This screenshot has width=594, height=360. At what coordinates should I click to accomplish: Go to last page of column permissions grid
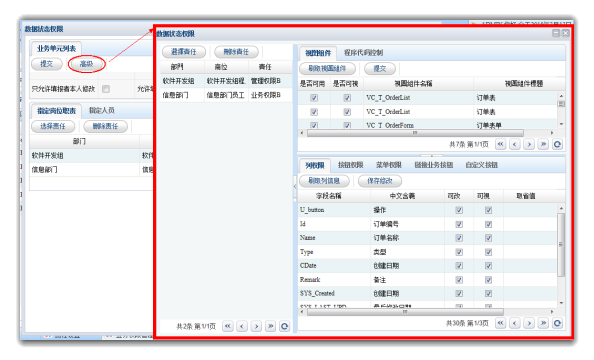543,323
